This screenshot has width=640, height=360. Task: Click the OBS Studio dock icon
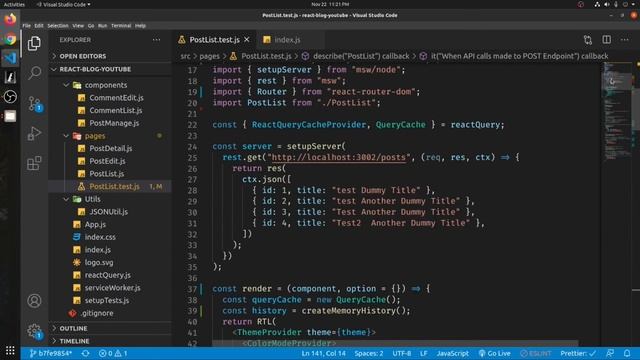(x=10, y=97)
